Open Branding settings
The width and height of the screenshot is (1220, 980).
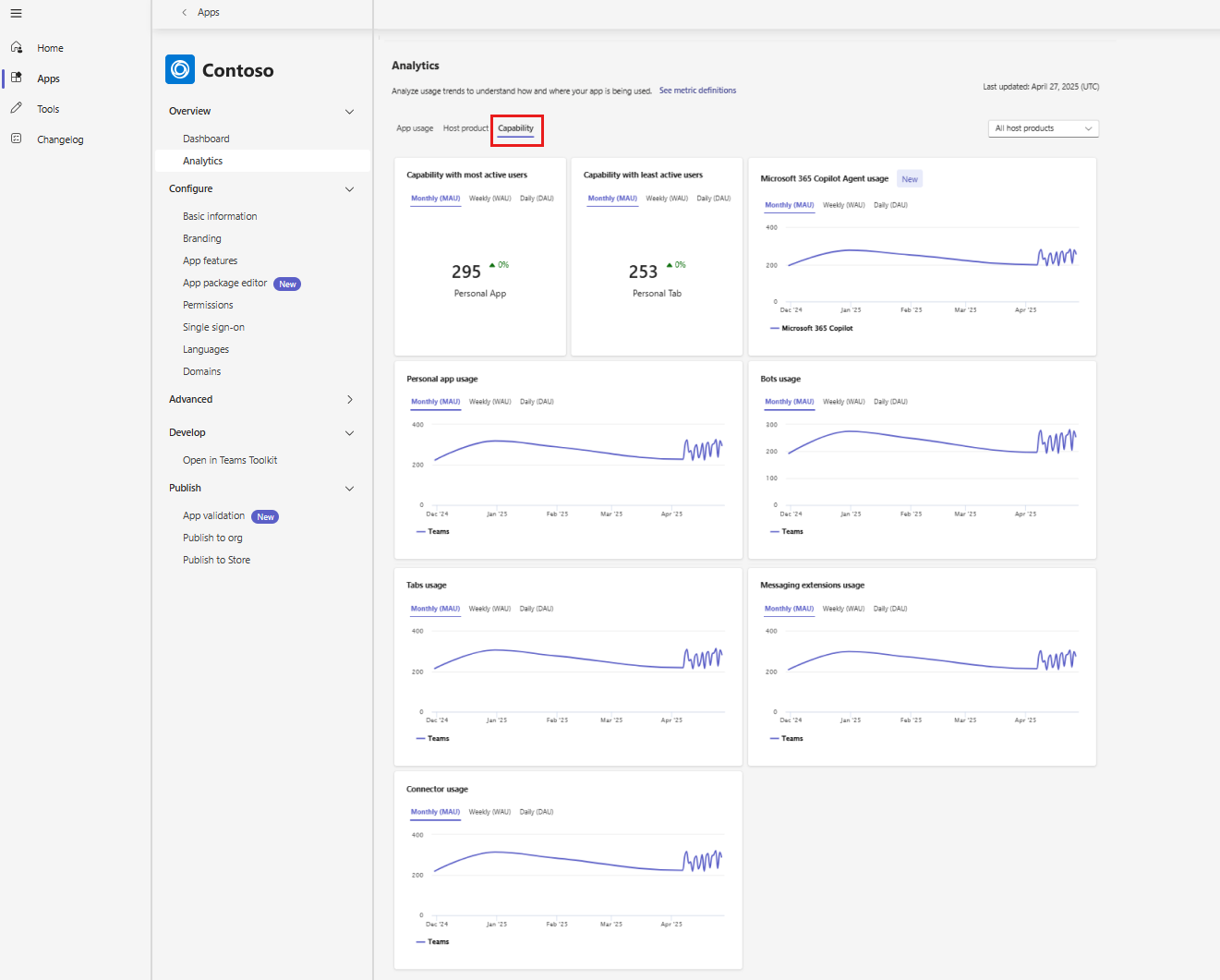[201, 238]
